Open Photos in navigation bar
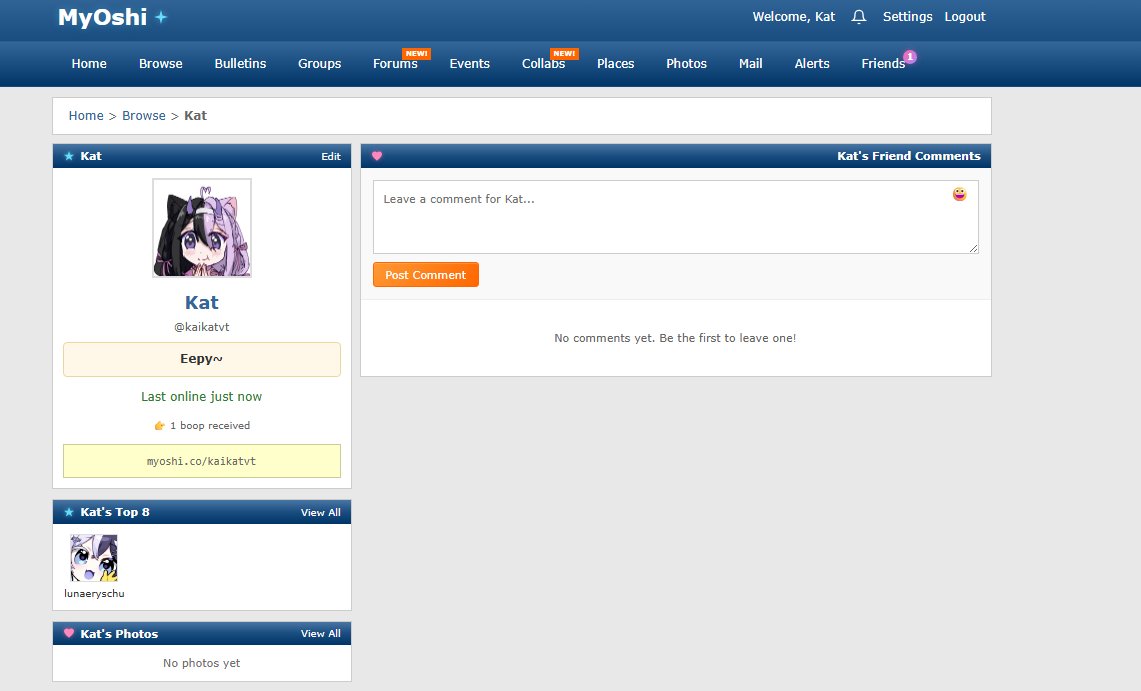The height and width of the screenshot is (691, 1141). point(686,63)
